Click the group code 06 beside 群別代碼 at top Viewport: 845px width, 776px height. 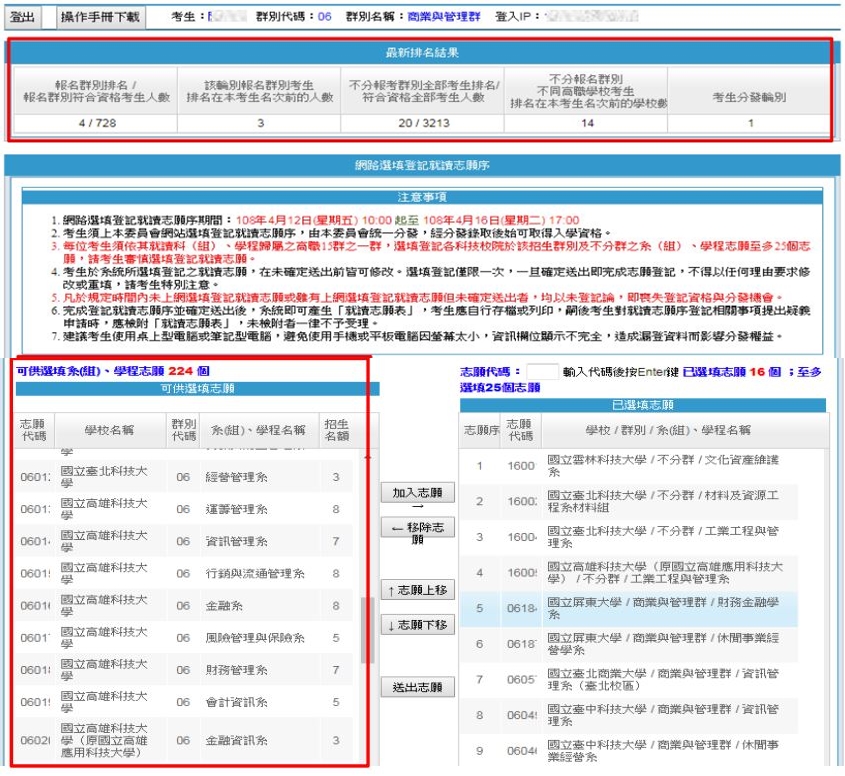[324, 17]
